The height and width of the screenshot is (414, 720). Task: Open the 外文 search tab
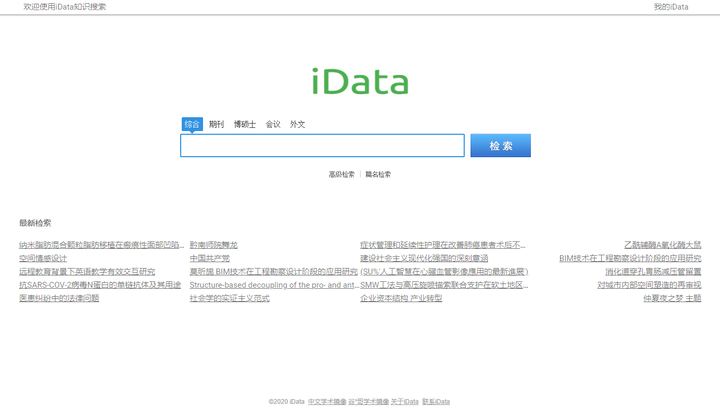297,124
